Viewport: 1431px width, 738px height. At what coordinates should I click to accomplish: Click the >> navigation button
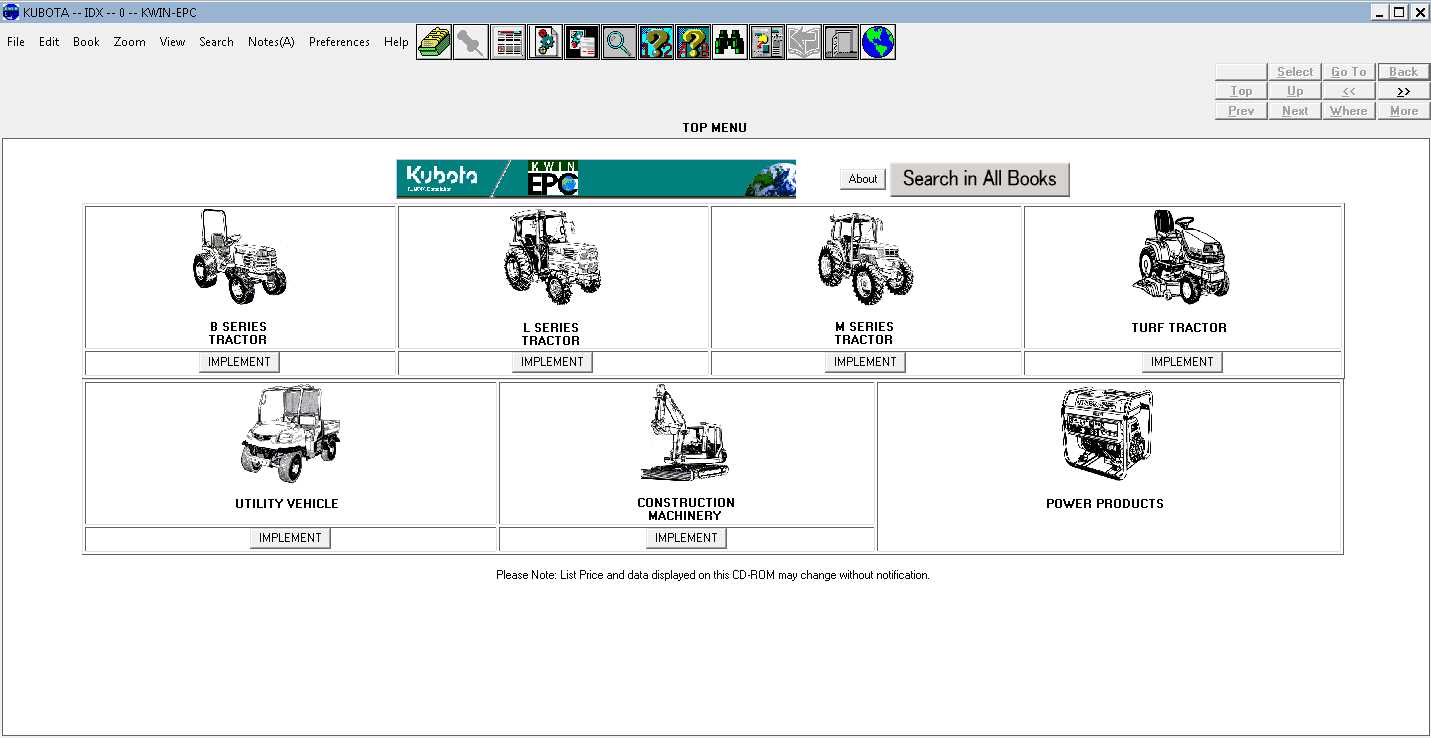[1403, 91]
